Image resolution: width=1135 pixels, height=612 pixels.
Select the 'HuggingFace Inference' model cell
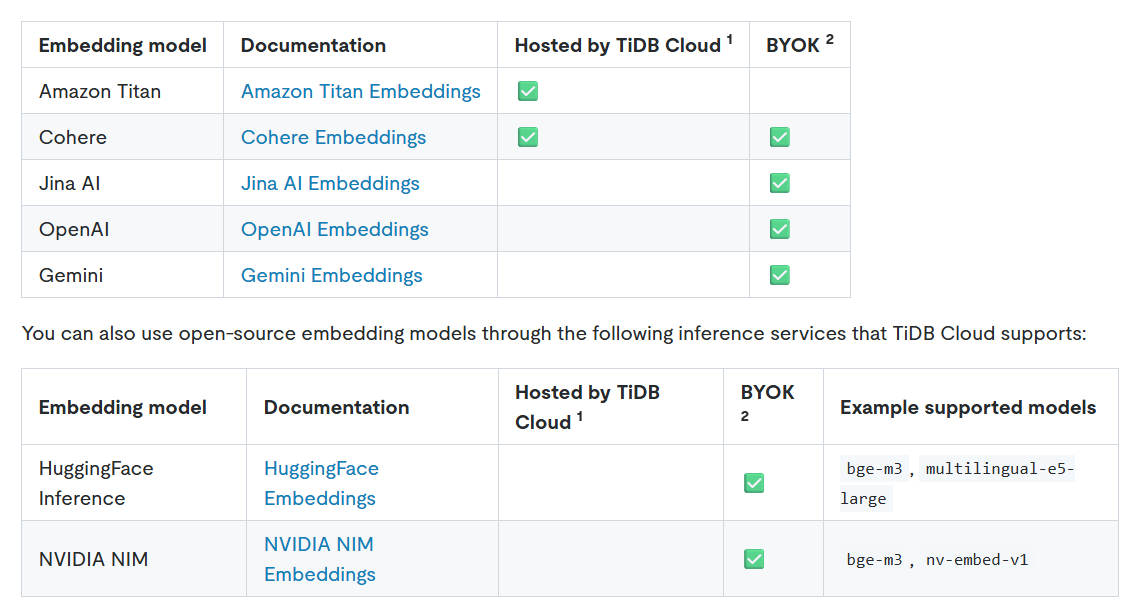click(x=134, y=483)
